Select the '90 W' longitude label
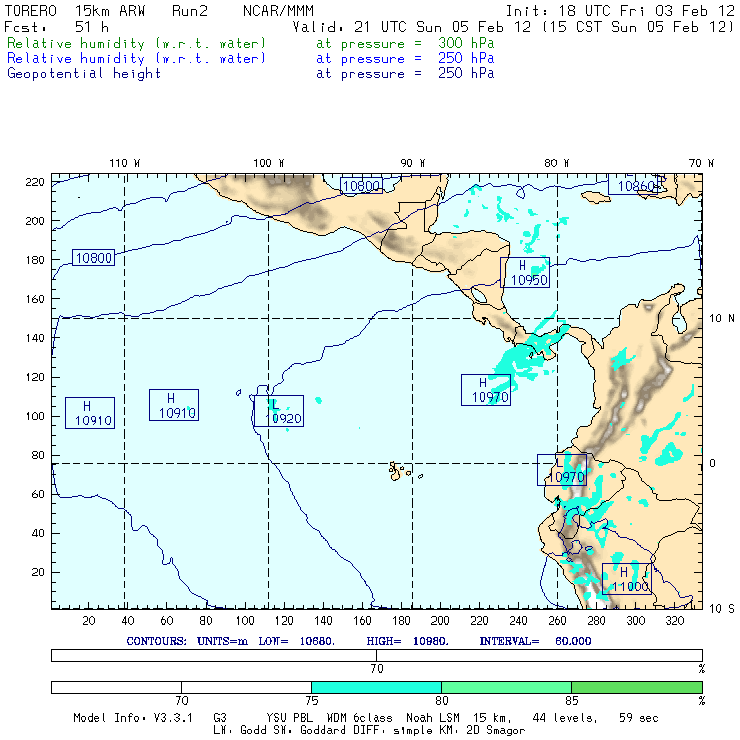740x740 pixels. pos(412,163)
